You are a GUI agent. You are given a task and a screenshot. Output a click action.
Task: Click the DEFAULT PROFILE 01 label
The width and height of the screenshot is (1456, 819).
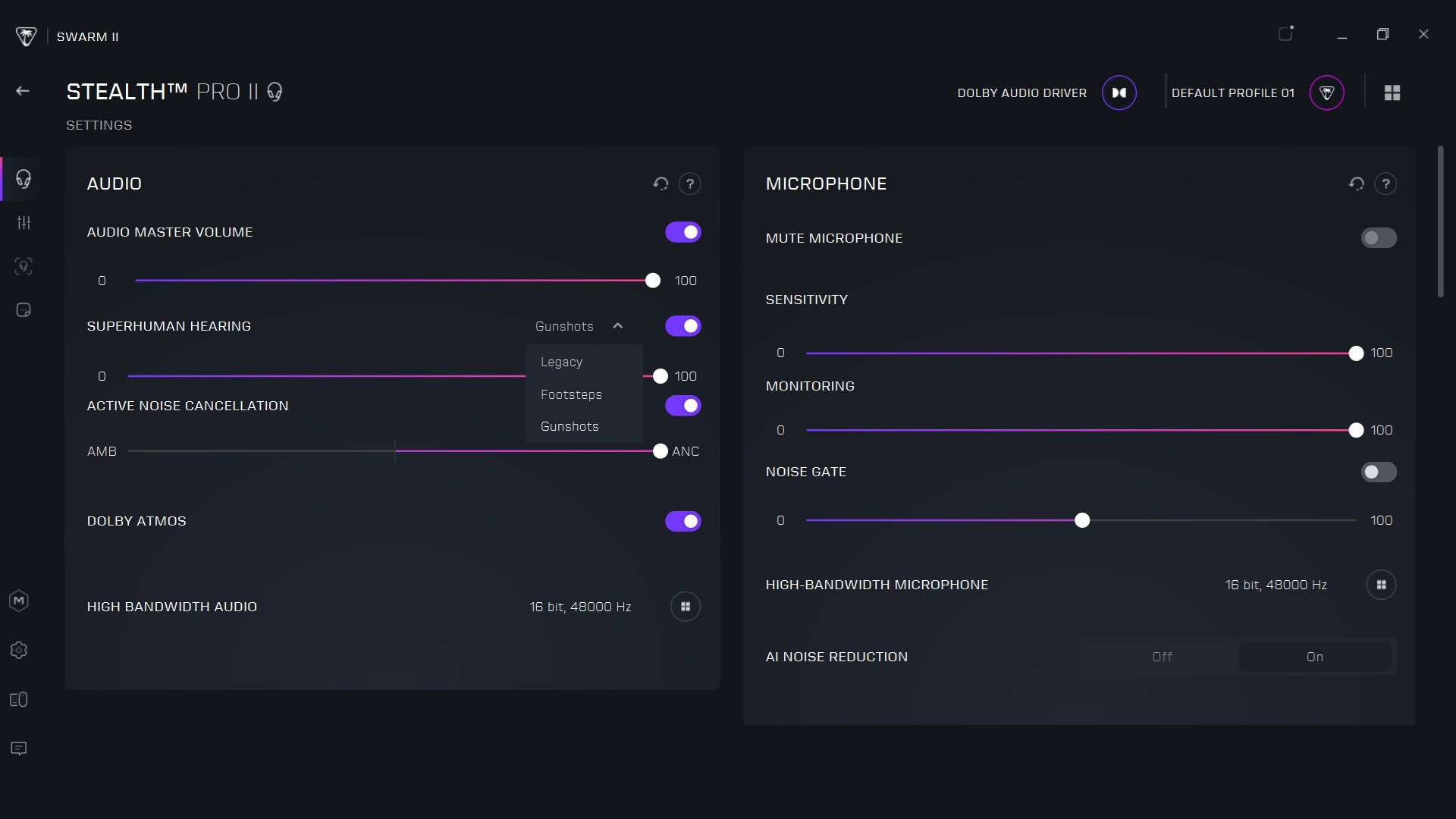pyautogui.click(x=1232, y=93)
